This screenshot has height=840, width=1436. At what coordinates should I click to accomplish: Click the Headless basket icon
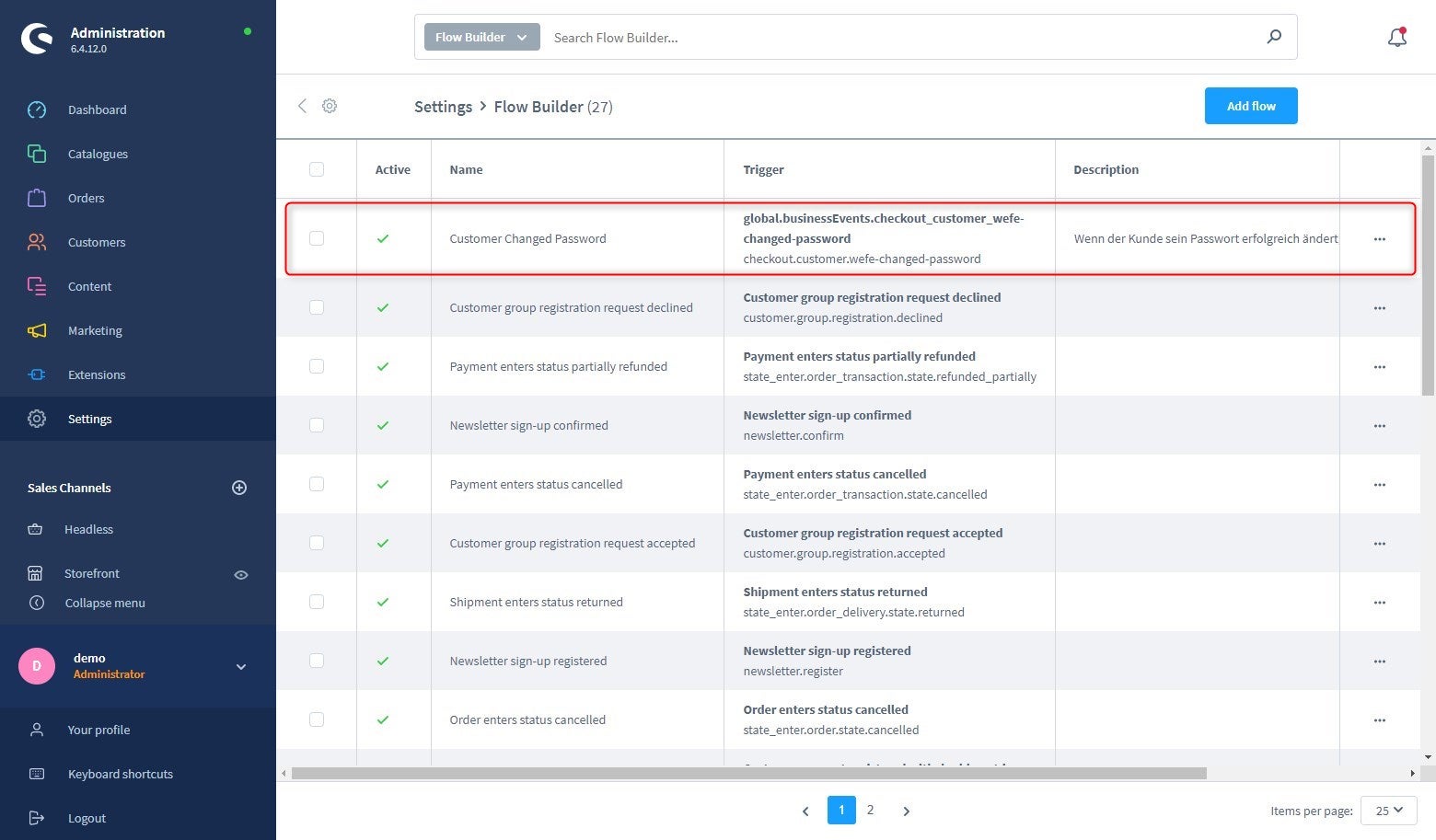tap(35, 529)
